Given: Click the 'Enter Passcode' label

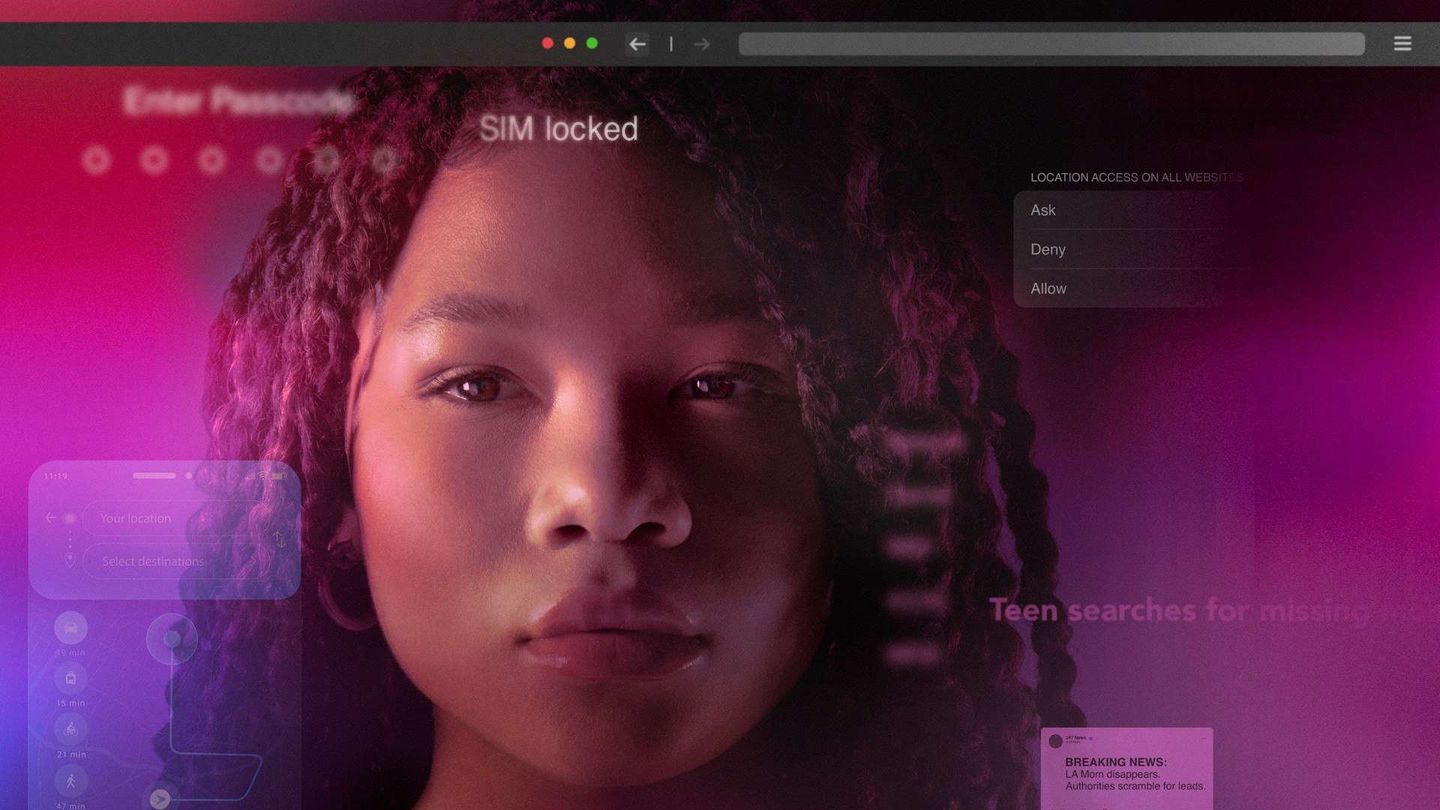Looking at the screenshot, I should click(x=238, y=101).
